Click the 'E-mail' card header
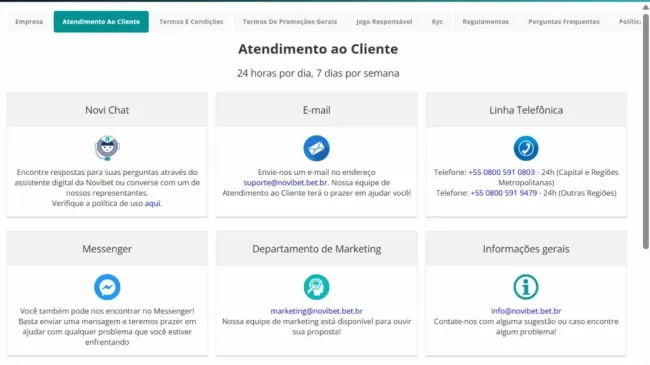 point(316,110)
